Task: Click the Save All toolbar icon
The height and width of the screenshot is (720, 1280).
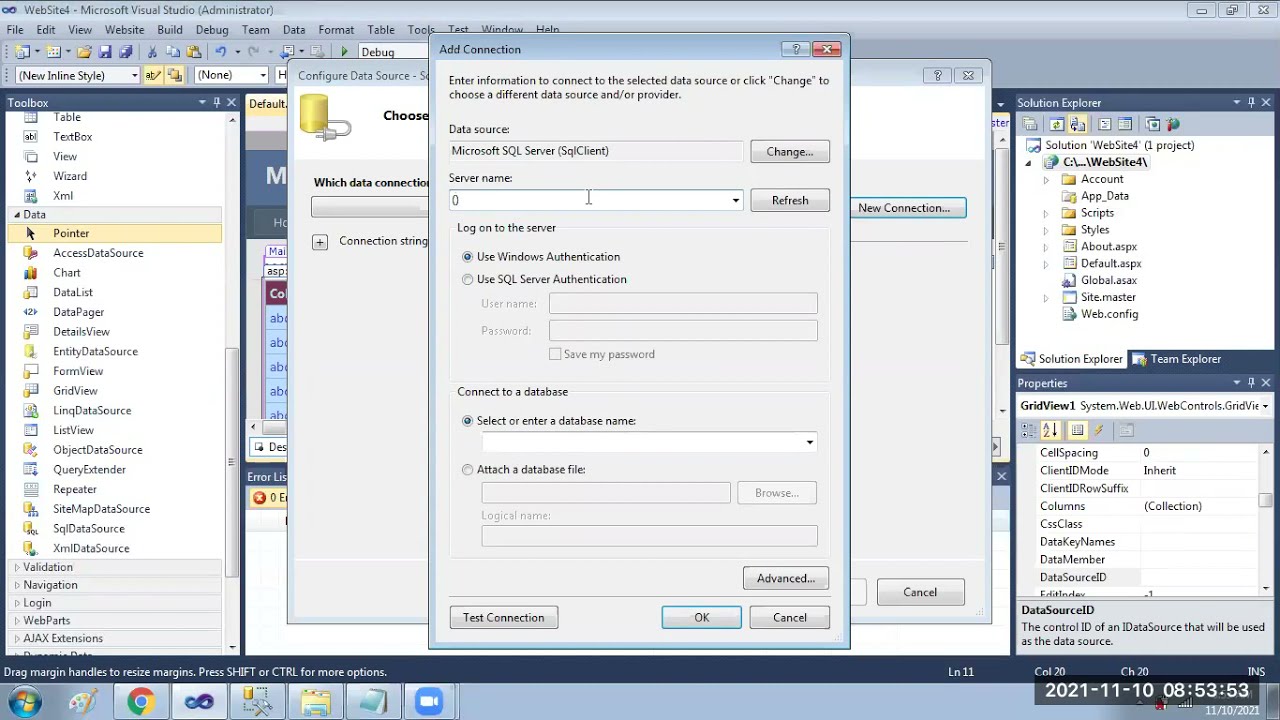Action: (x=125, y=52)
